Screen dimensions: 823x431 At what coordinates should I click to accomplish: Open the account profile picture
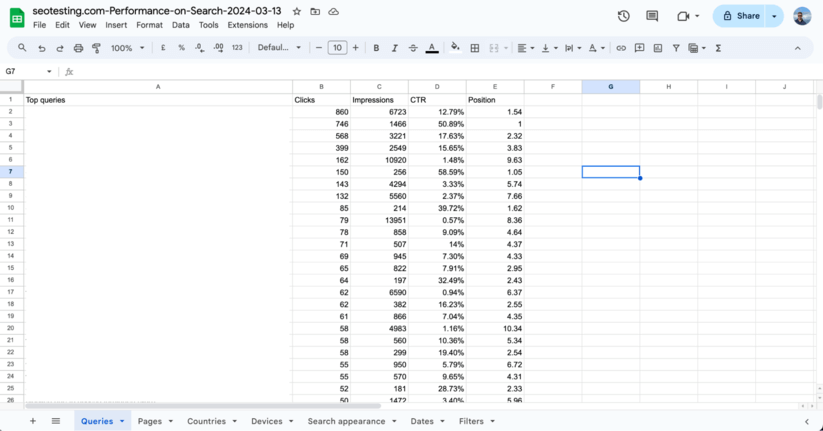pyautogui.click(x=802, y=16)
